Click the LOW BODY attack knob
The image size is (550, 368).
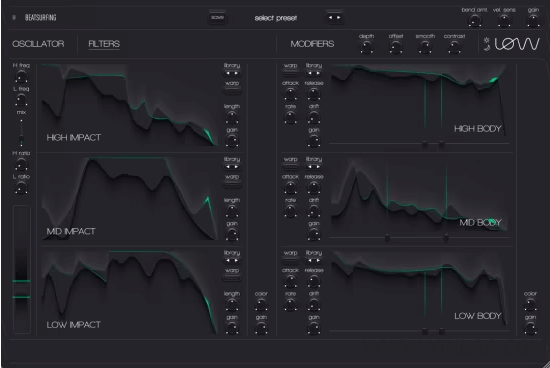point(290,281)
